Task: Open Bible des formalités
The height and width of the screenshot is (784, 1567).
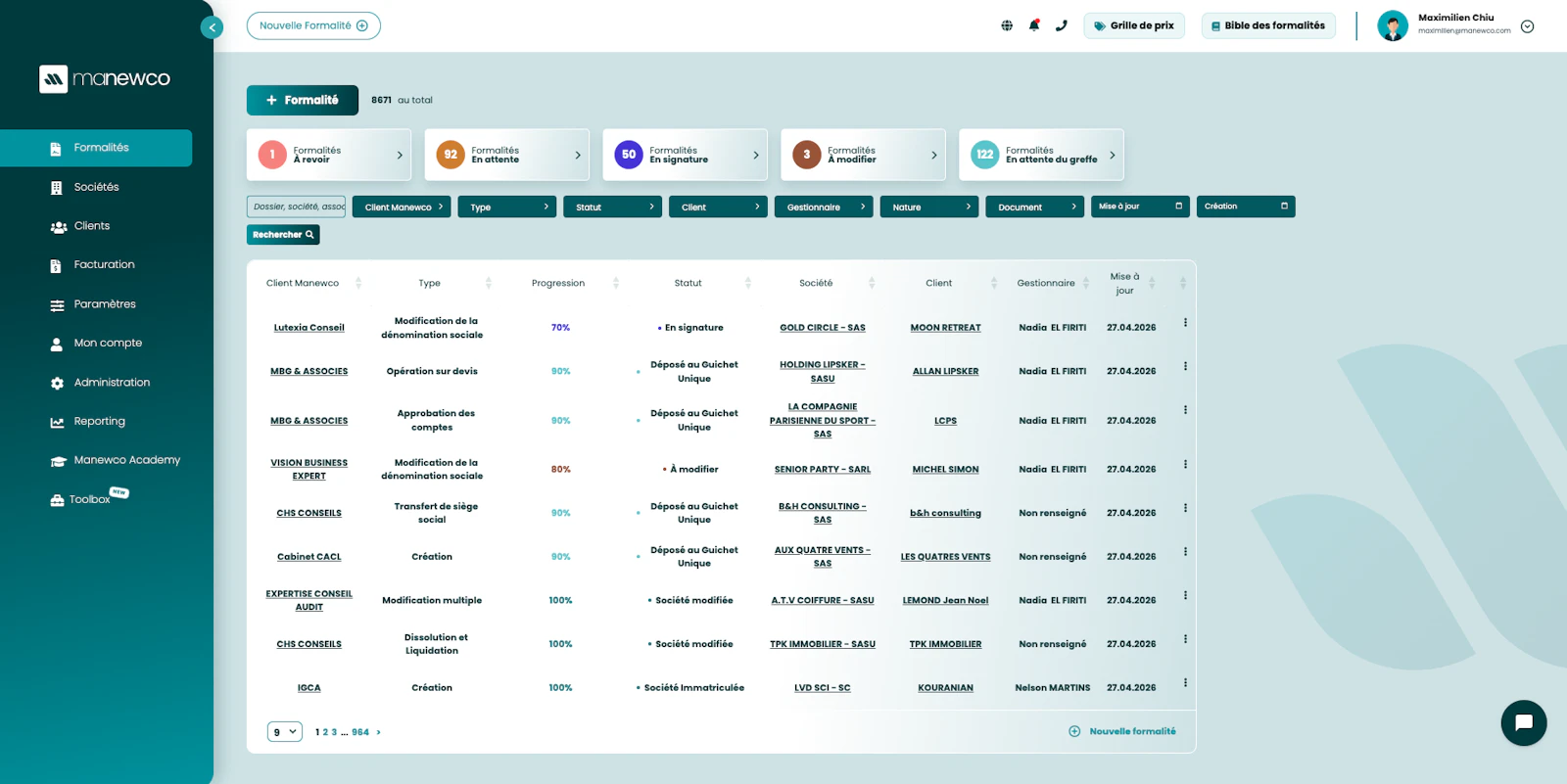Action: click(x=1268, y=25)
